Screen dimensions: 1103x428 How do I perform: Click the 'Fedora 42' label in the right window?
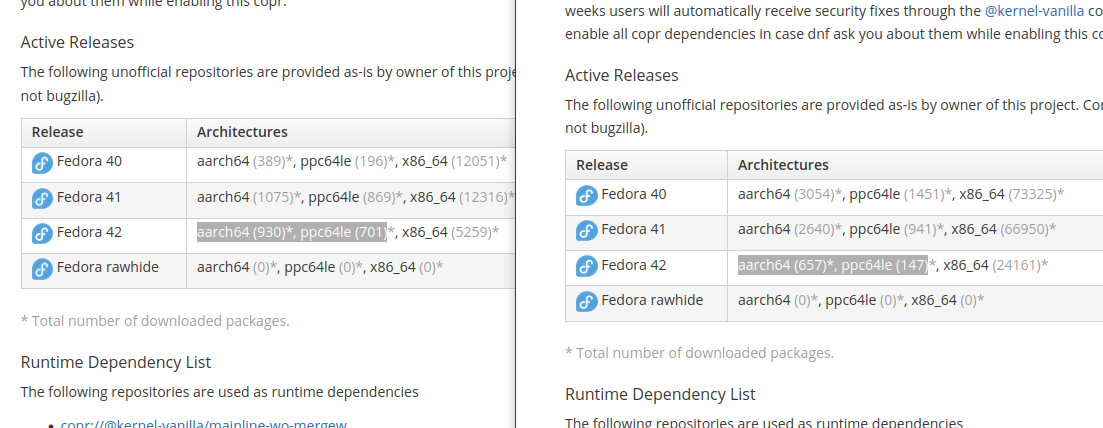click(x=634, y=265)
